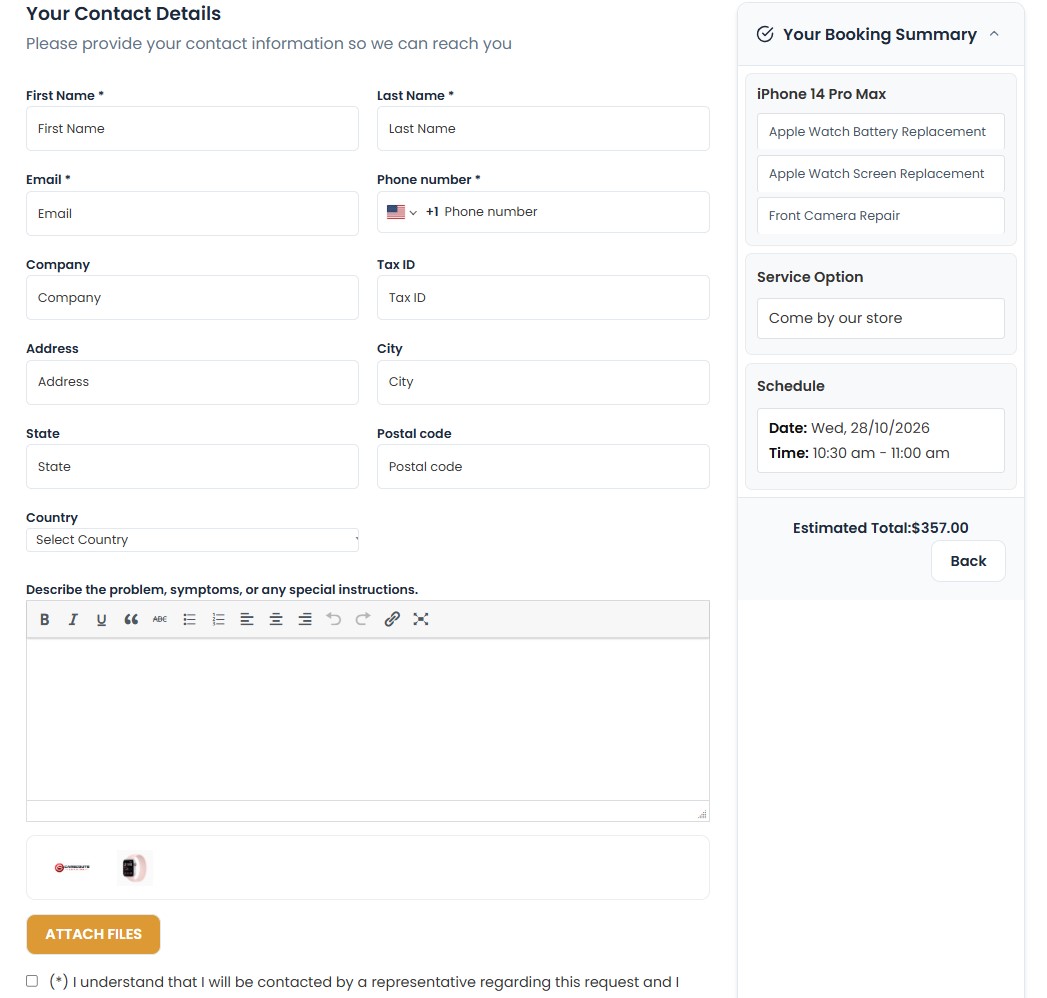This screenshot has height=998, width=1047.
Task: Toggle bold formatting in the editor
Action: click(x=45, y=619)
